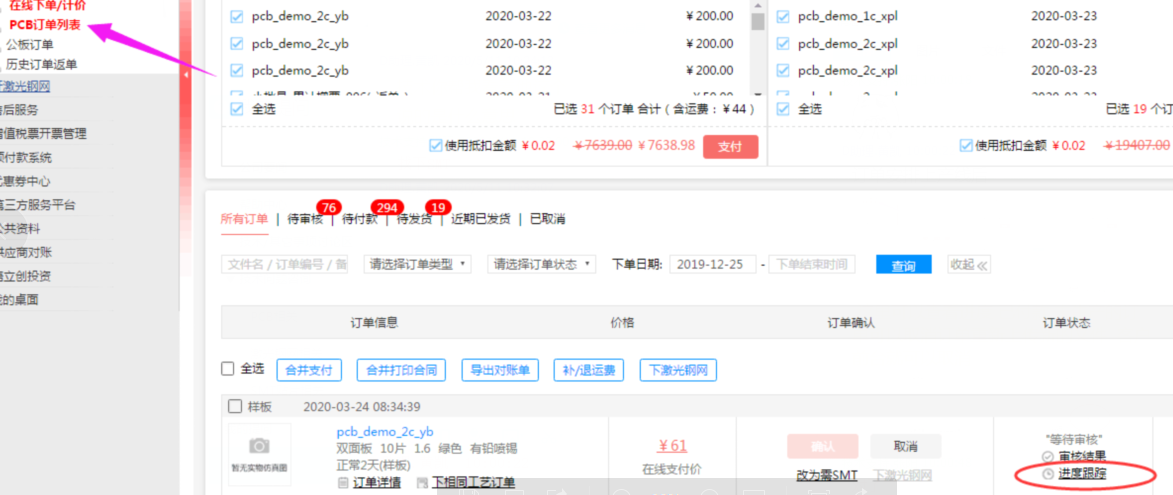Click the red 294 badge on 待付款
The image size is (1173, 495).
pos(386,207)
